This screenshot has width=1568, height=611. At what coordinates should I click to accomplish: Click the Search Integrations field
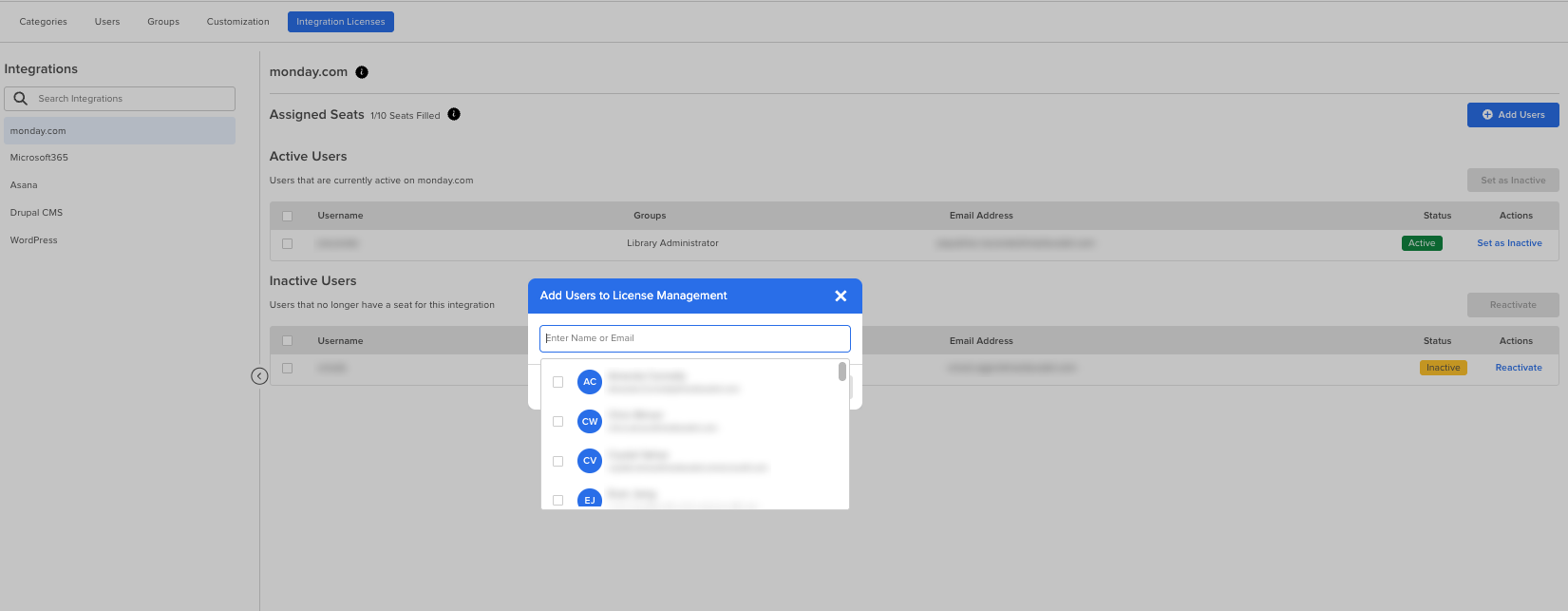click(120, 99)
